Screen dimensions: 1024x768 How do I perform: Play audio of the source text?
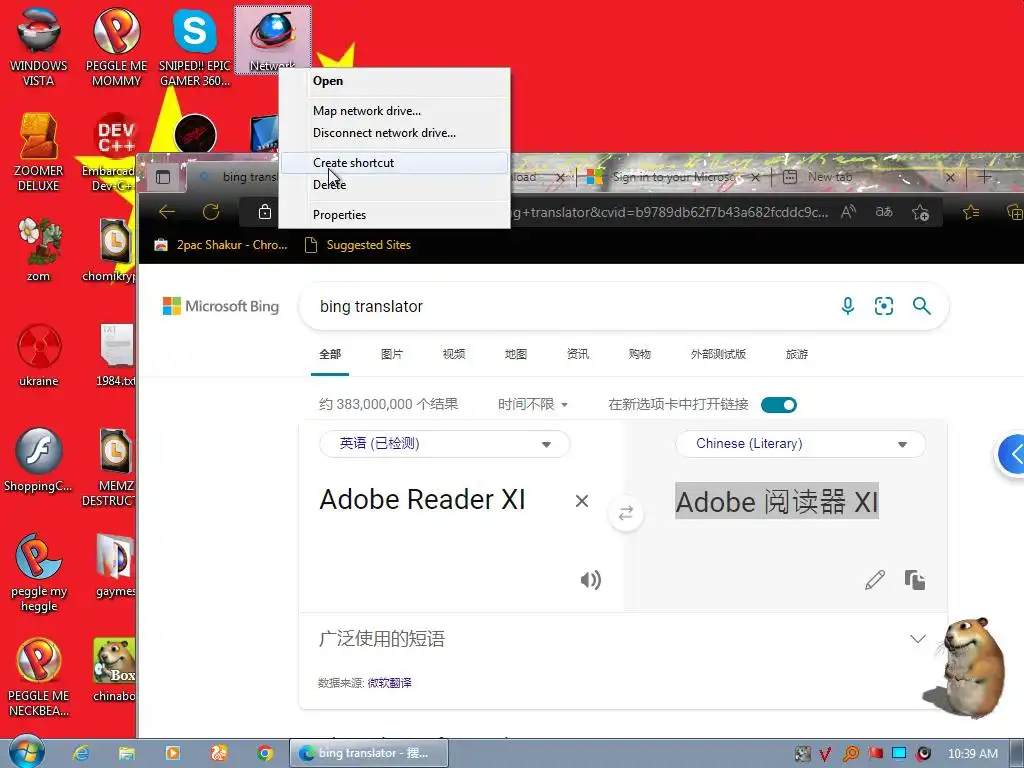click(590, 580)
